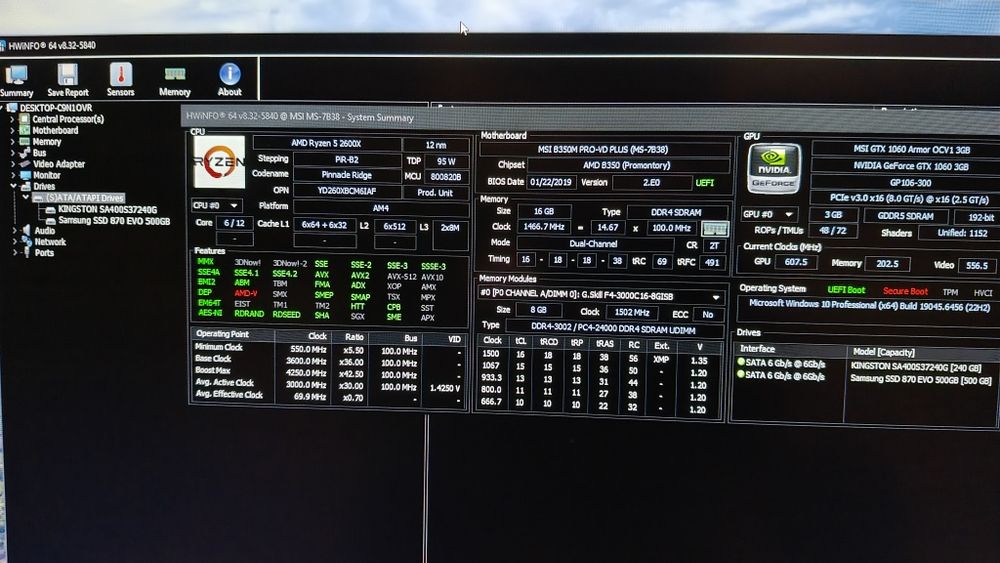Click the Prod. Unit field

tap(435, 193)
